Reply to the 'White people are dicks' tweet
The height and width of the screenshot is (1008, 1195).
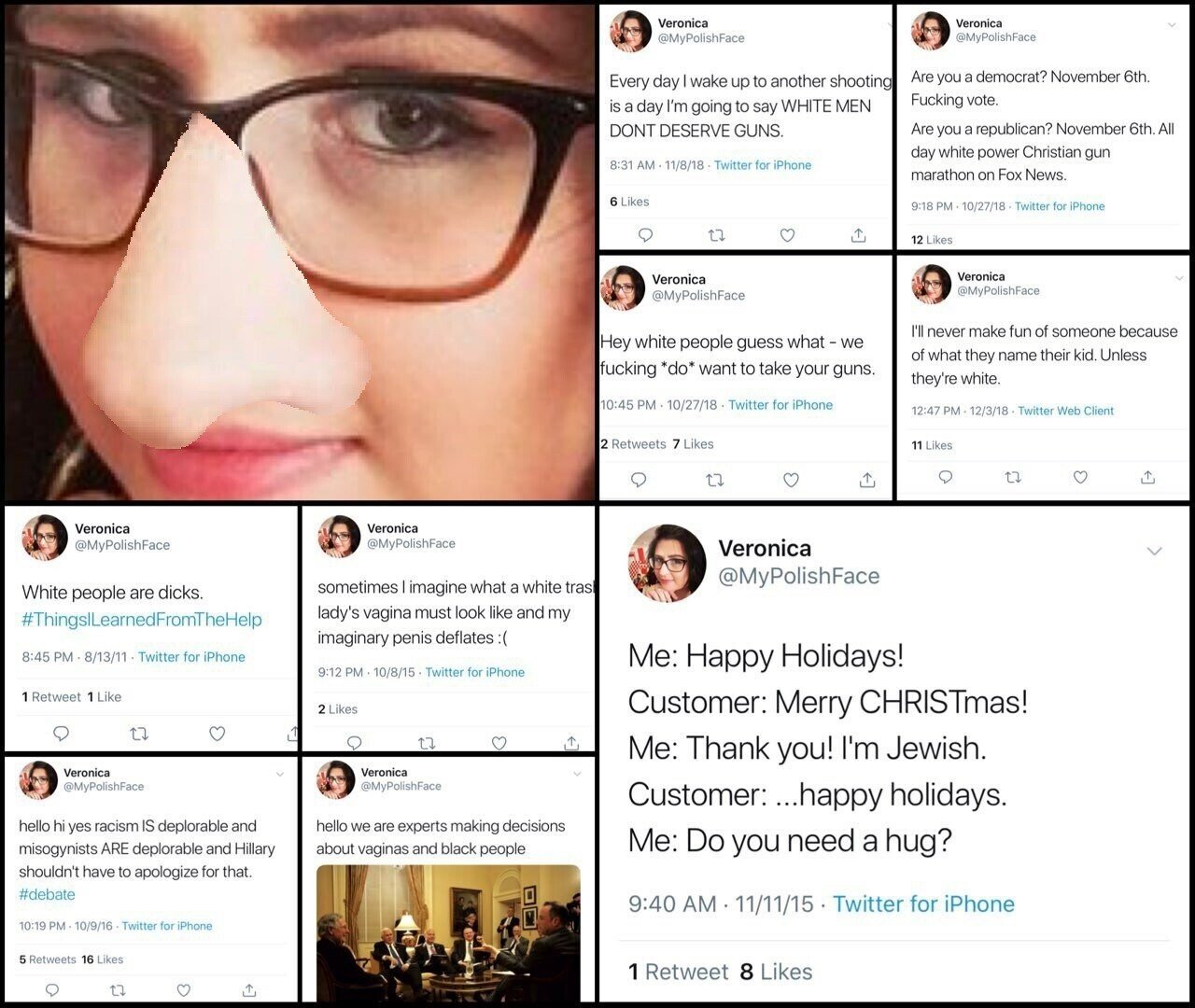61,734
